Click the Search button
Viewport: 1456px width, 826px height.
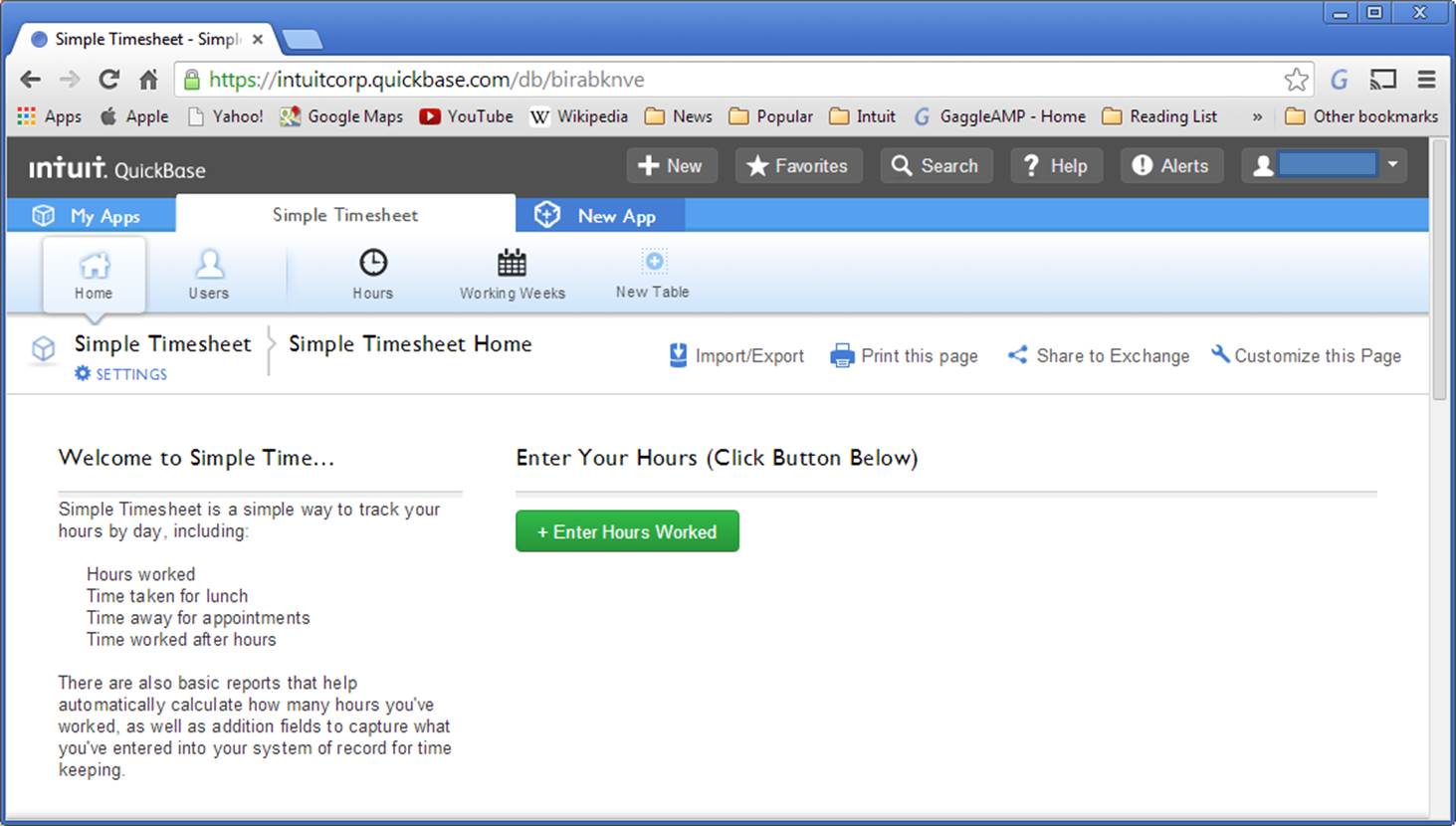(936, 166)
